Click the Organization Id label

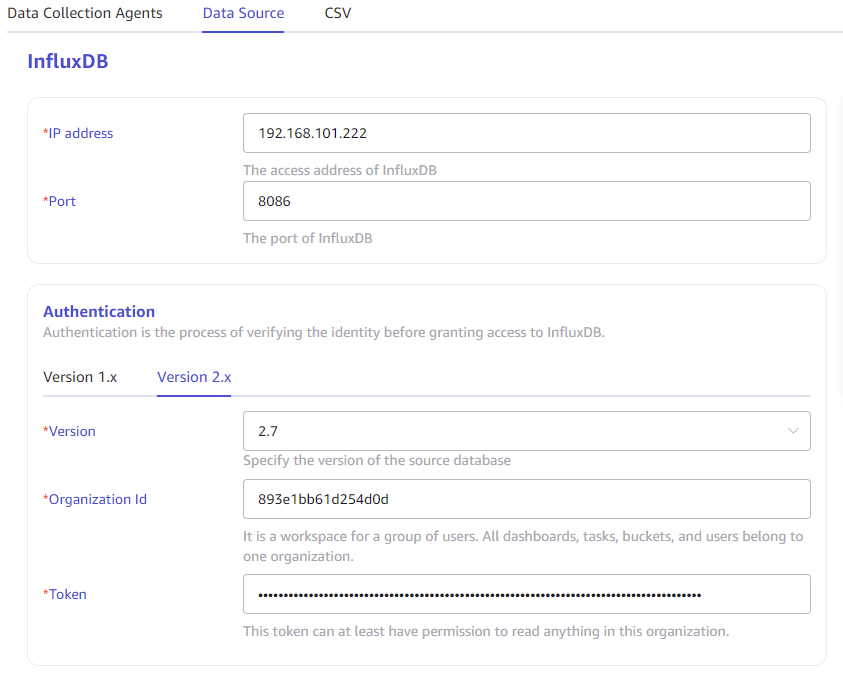pyautogui.click(x=95, y=499)
